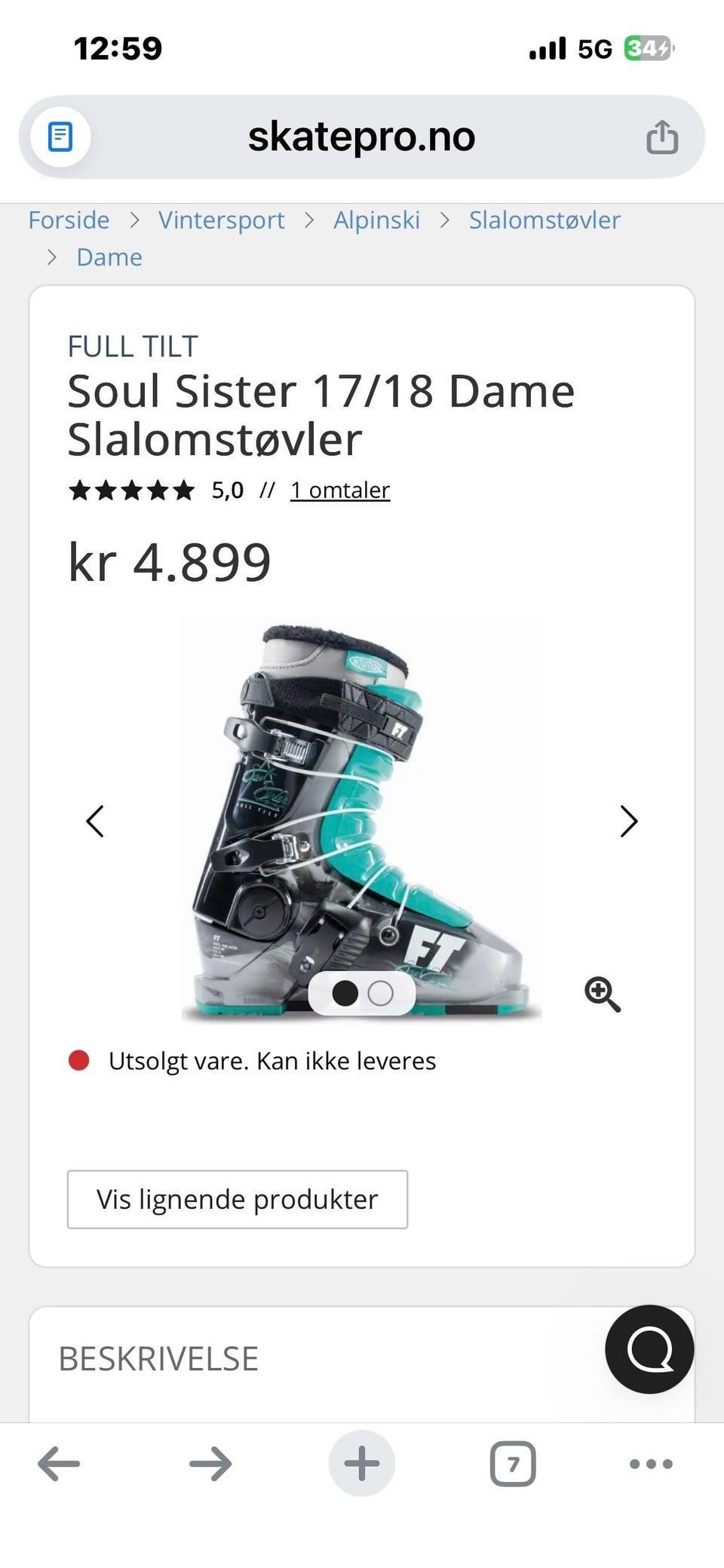The image size is (724, 1568).
Task: Tap the share icon in address bar
Action: 662,137
